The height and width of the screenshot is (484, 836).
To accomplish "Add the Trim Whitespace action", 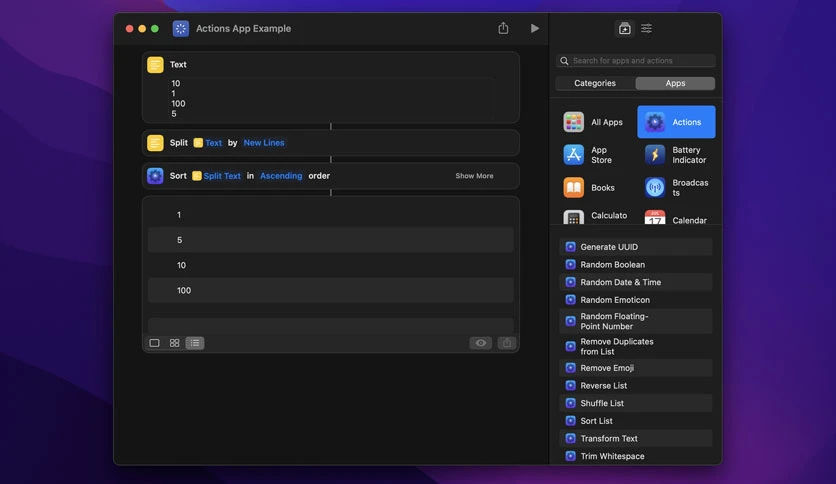I will (x=636, y=456).
